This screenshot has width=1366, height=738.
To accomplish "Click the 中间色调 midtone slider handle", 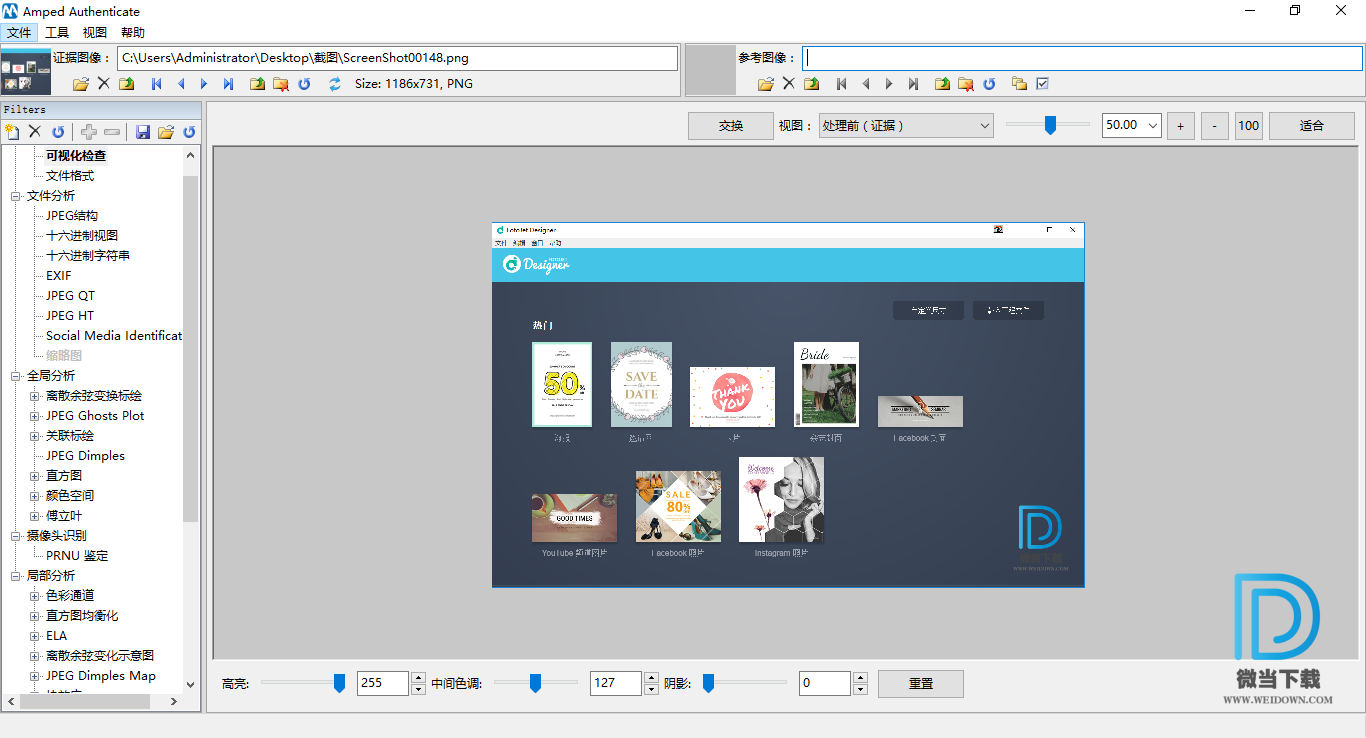I will (x=535, y=683).
